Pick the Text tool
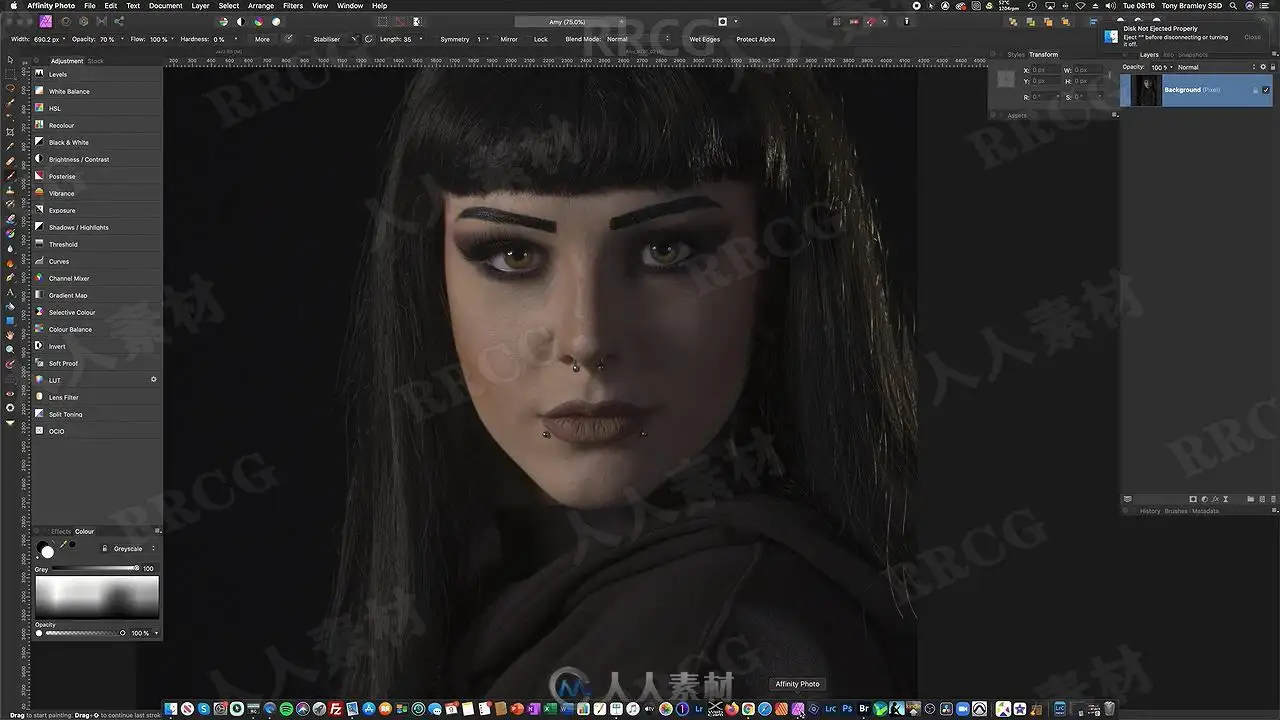The height and width of the screenshot is (720, 1280). 10,292
